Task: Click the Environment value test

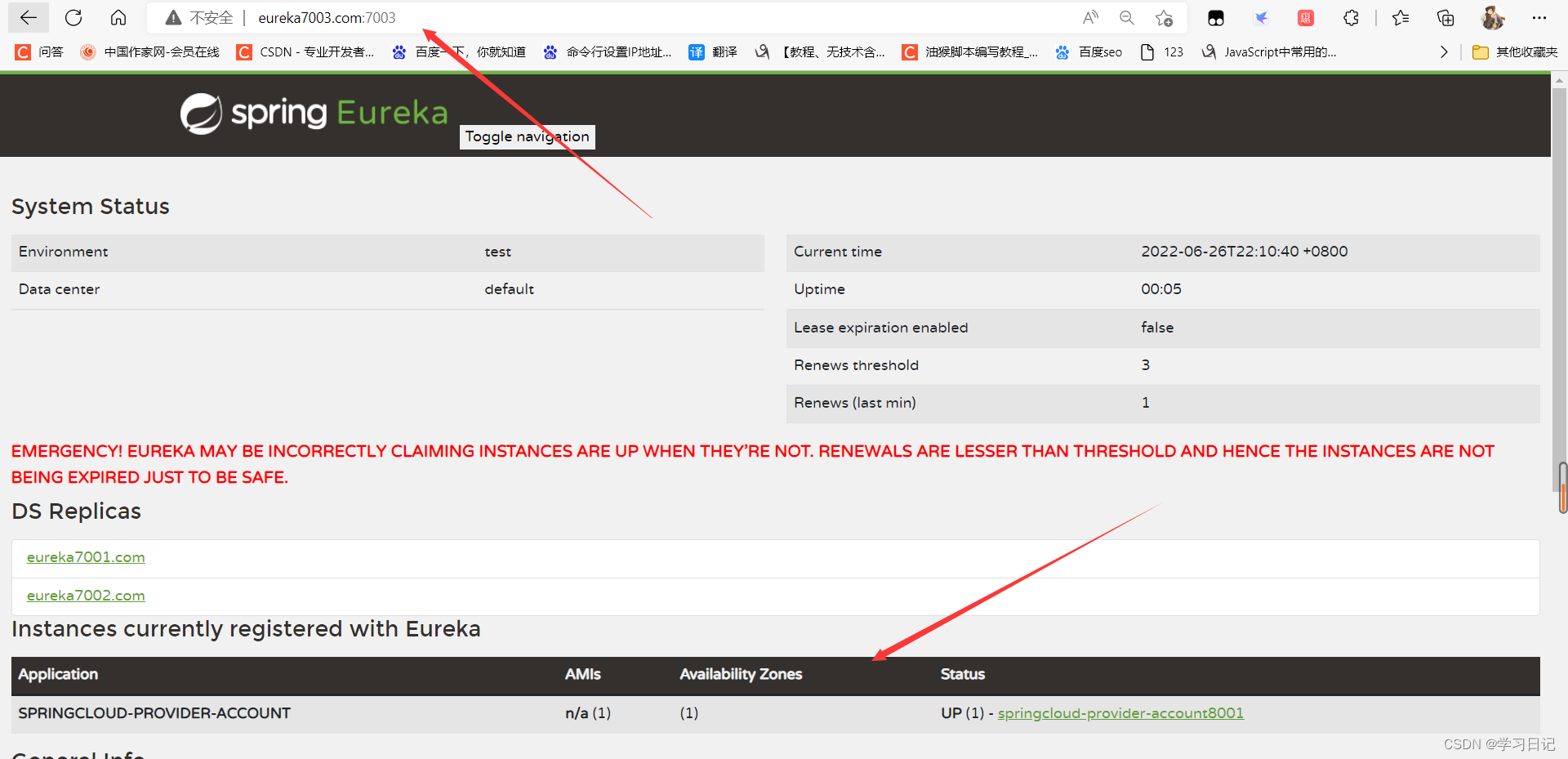Action: (497, 252)
